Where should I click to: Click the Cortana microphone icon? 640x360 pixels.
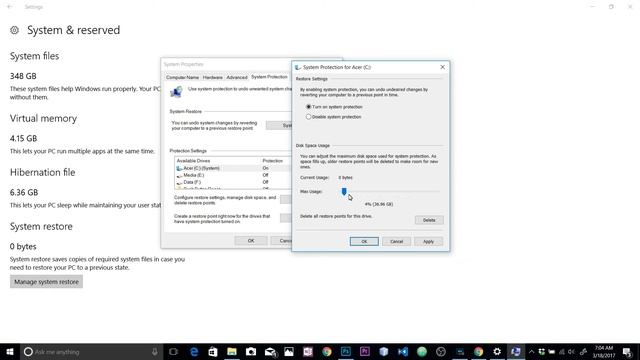click(155, 351)
